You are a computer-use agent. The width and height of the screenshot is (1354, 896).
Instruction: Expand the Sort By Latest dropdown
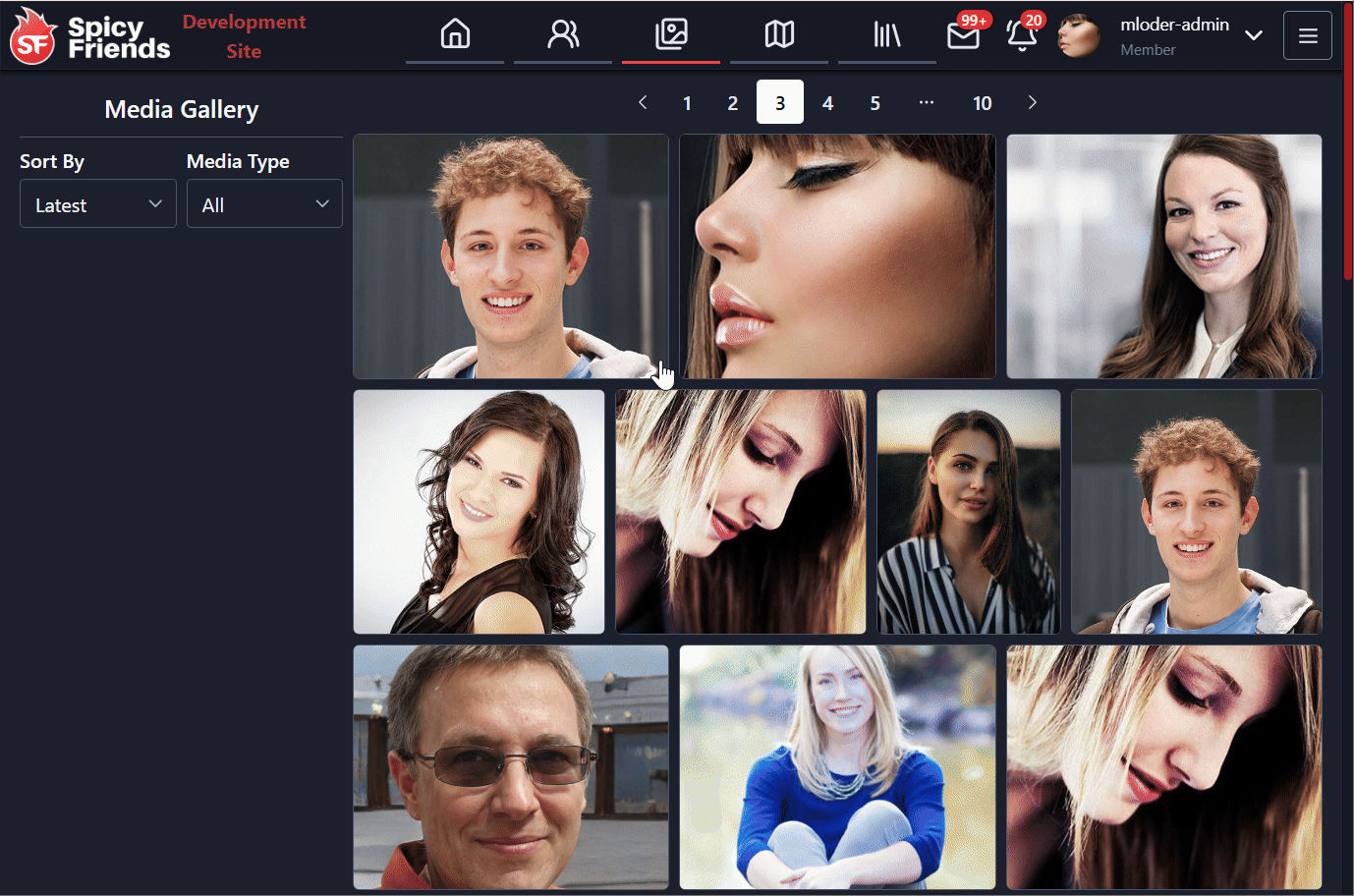98,204
